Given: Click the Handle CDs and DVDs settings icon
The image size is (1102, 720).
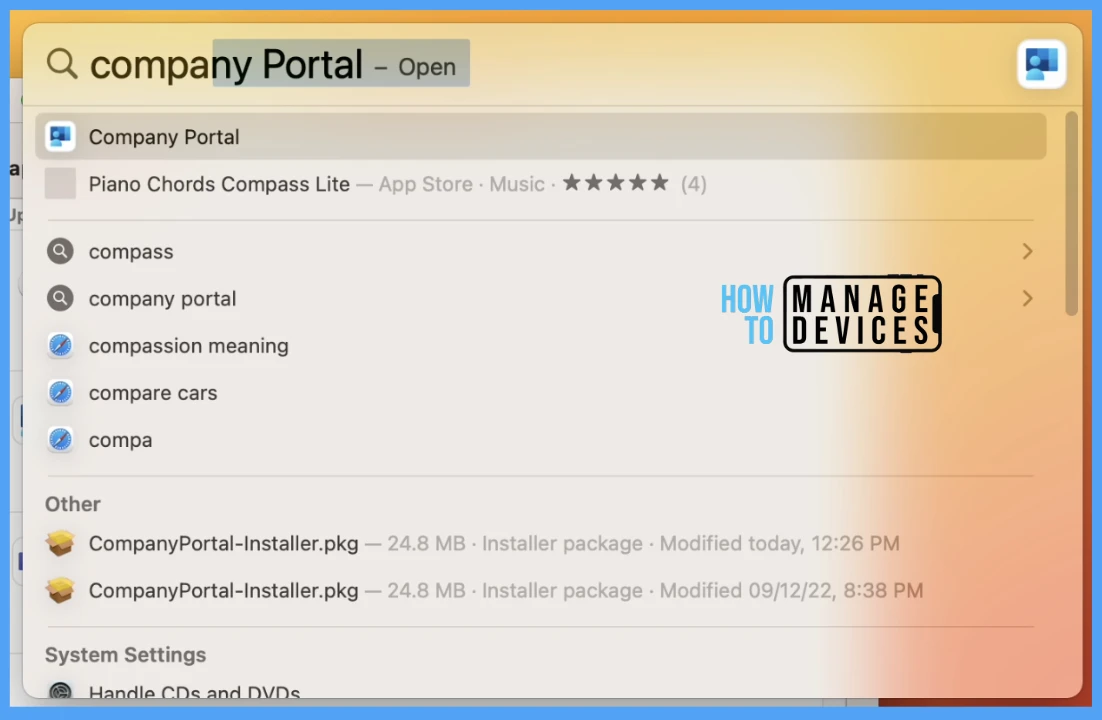Looking at the screenshot, I should pyautogui.click(x=60, y=690).
